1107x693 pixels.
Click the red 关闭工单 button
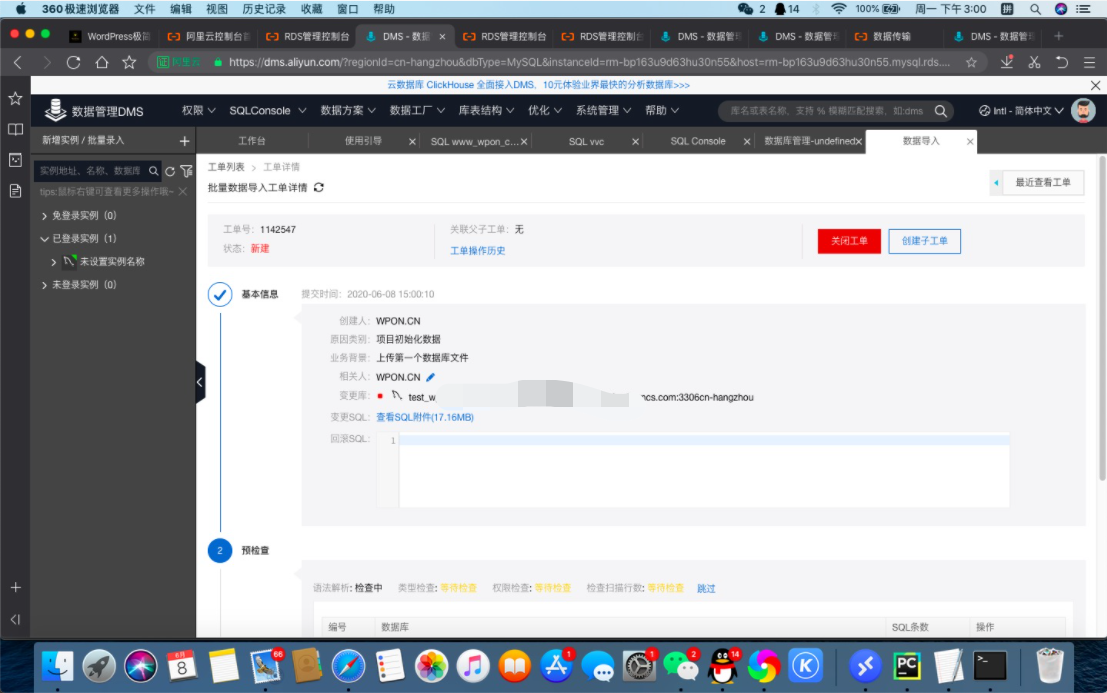click(849, 241)
